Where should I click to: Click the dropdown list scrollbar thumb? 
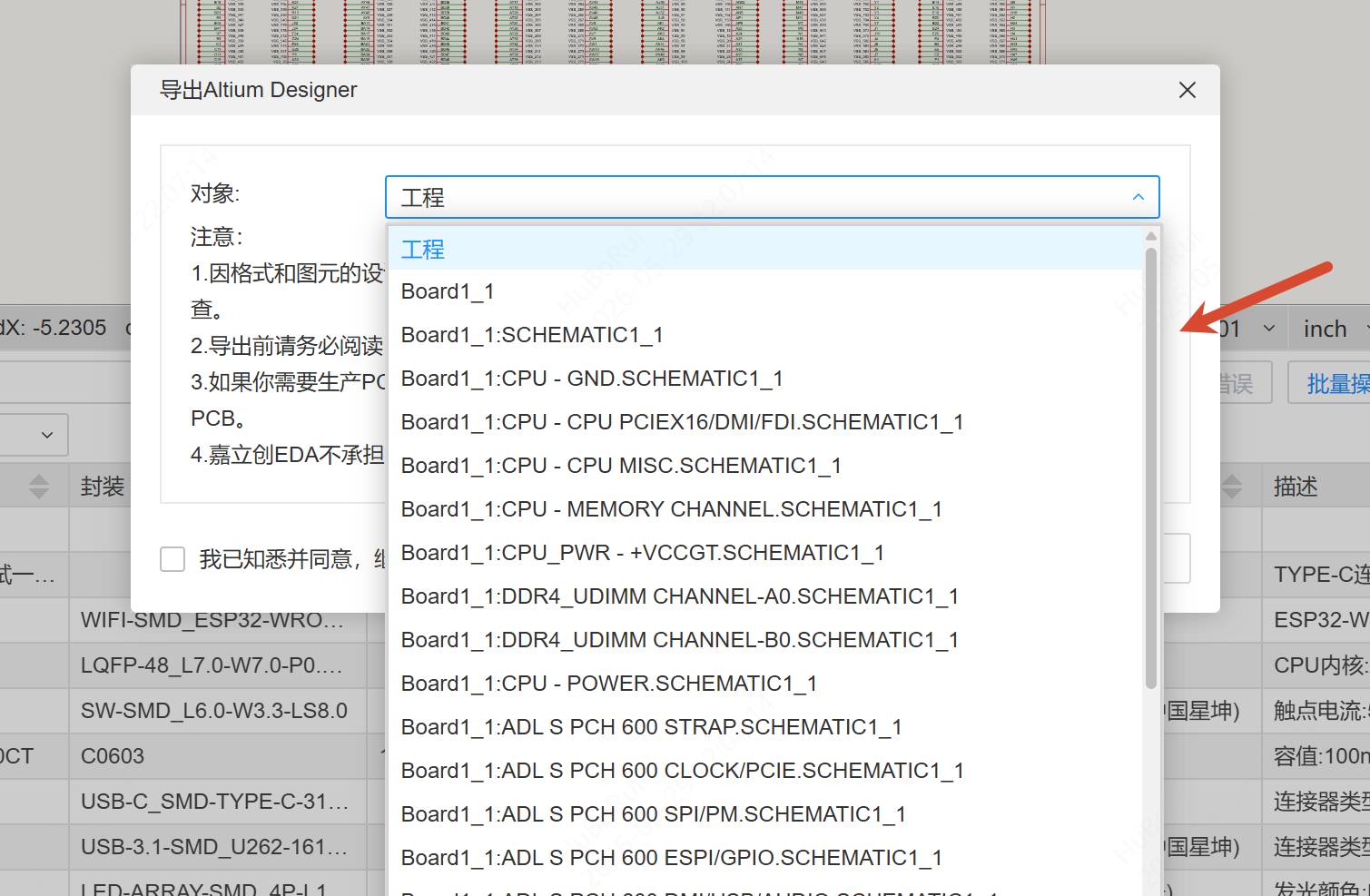[1151, 468]
